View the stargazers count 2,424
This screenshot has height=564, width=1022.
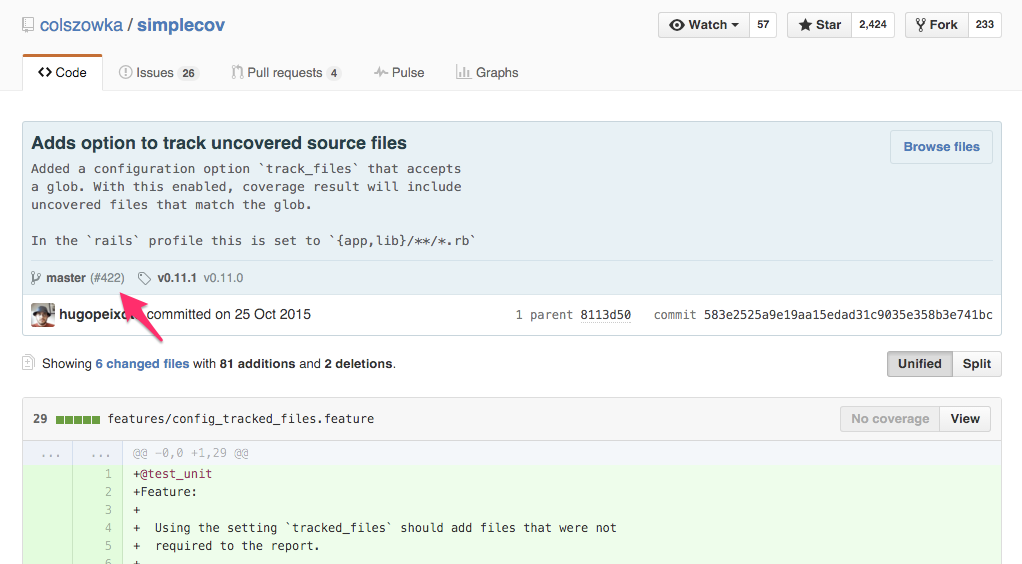[x=872, y=25]
